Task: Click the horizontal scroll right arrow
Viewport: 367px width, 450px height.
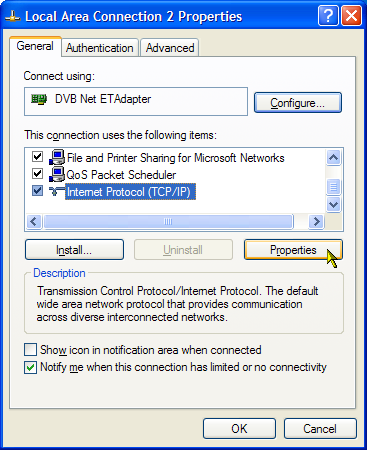Action: pyautogui.click(x=316, y=221)
